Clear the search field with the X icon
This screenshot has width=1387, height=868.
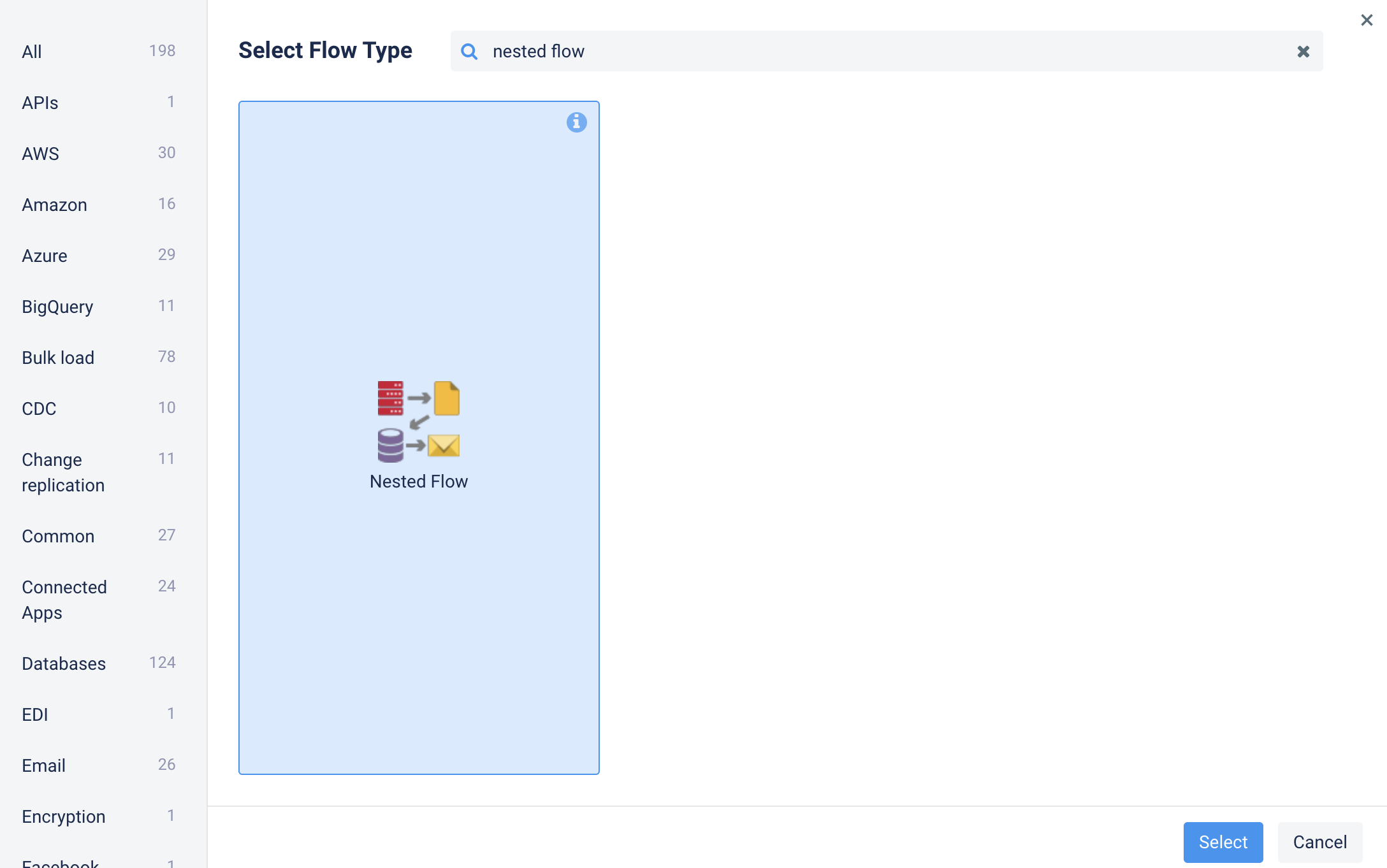pos(1303,52)
